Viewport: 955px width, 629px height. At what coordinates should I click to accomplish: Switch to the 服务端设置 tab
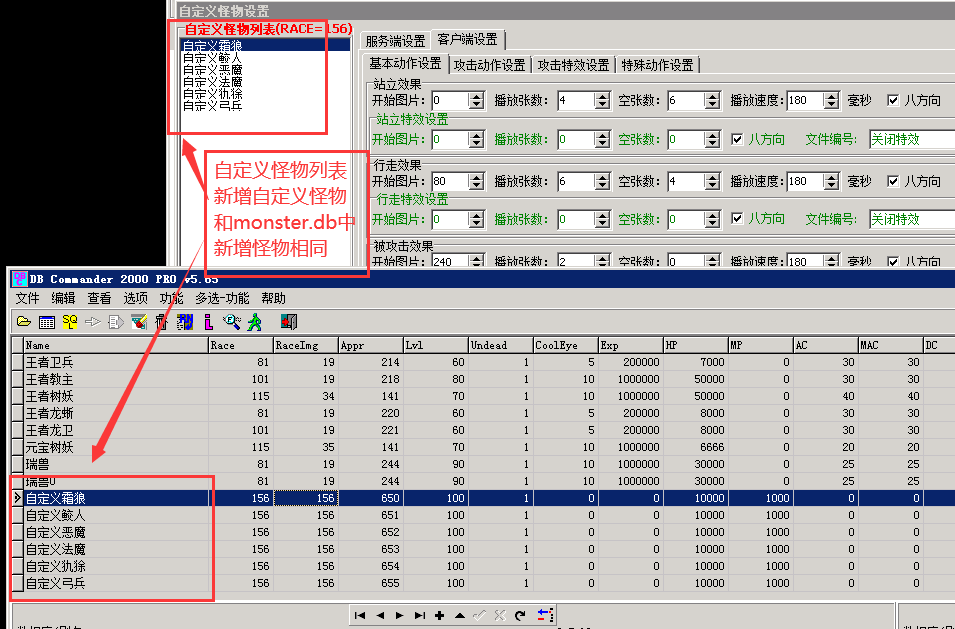[x=395, y=41]
